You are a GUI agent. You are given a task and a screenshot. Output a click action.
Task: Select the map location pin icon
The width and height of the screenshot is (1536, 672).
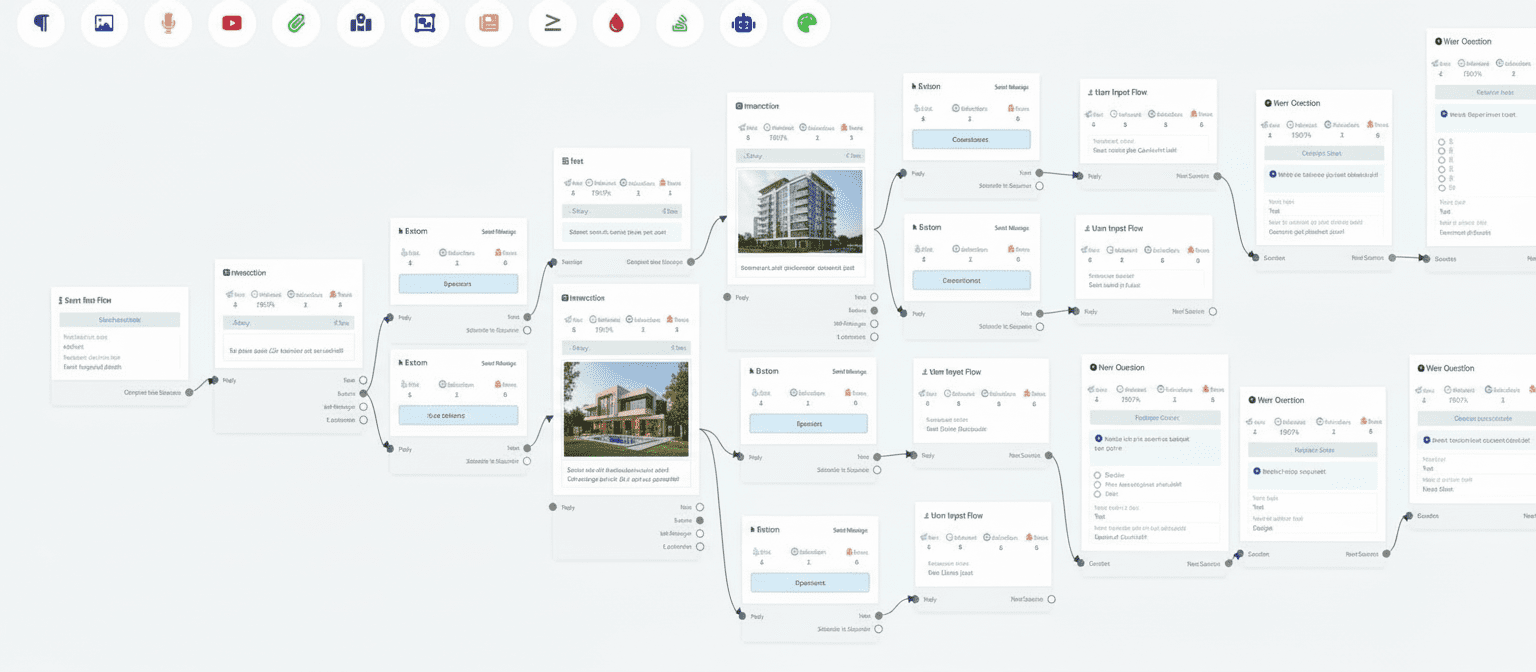[360, 23]
